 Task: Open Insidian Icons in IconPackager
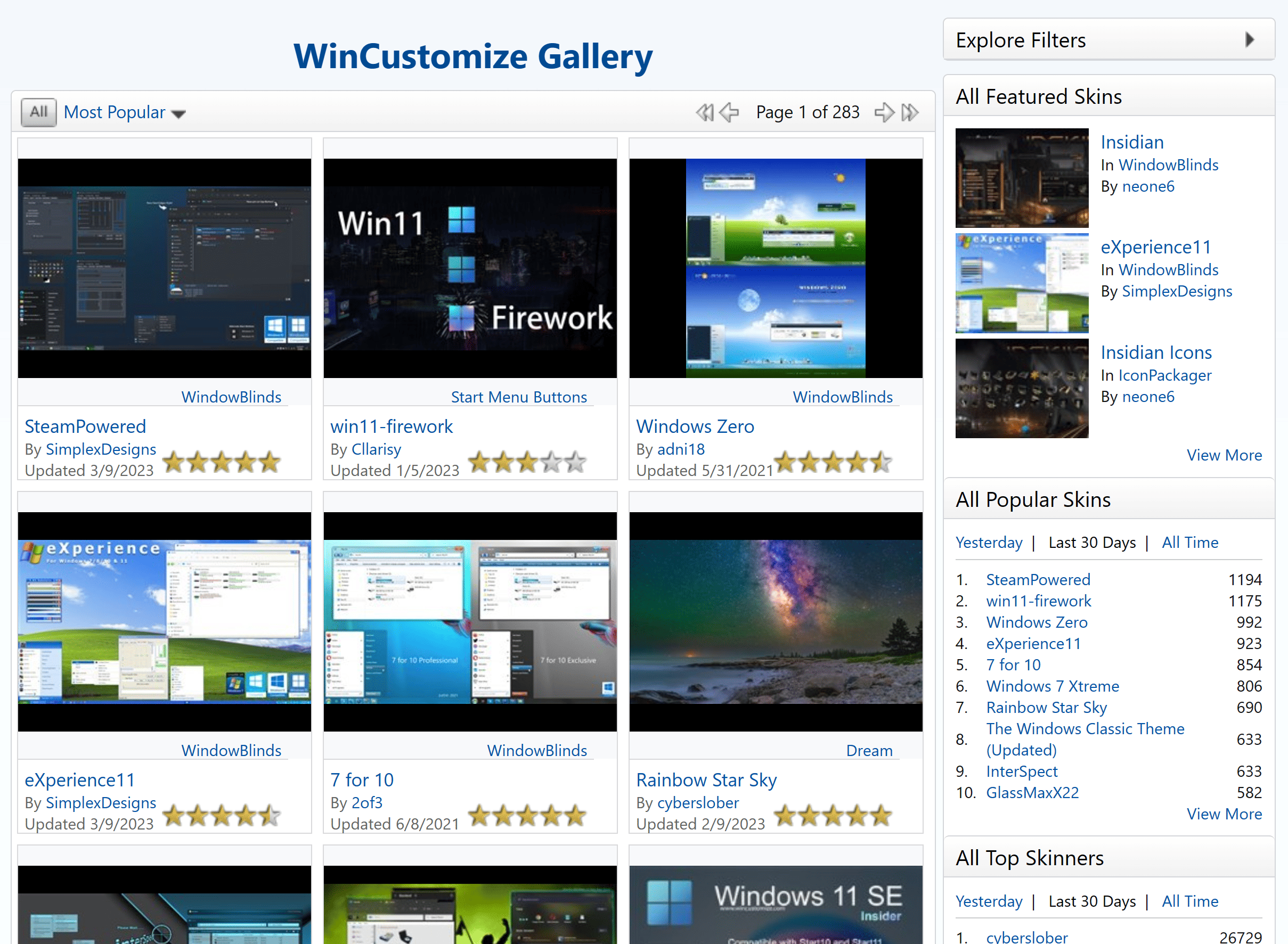1156,352
